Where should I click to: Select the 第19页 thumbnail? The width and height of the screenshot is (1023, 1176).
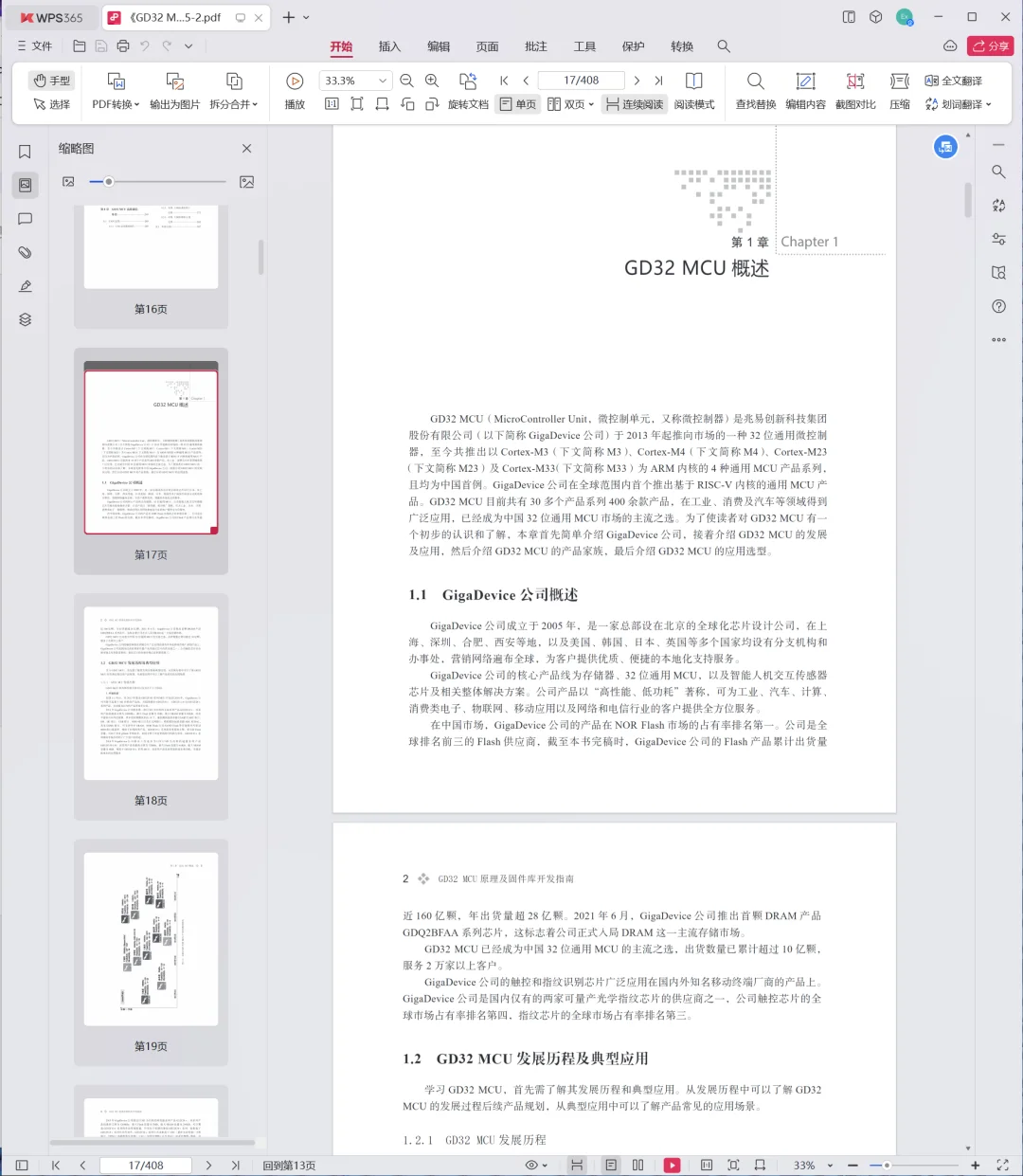(151, 951)
